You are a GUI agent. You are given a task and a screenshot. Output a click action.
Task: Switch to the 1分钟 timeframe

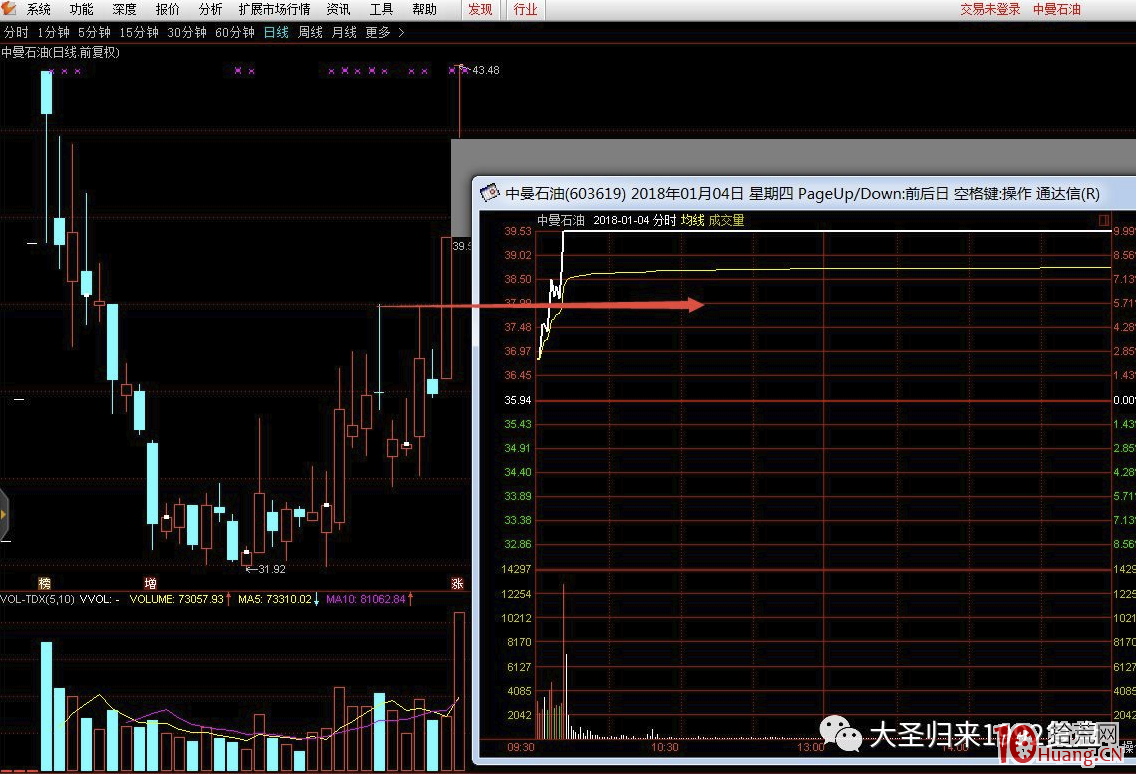coord(54,33)
